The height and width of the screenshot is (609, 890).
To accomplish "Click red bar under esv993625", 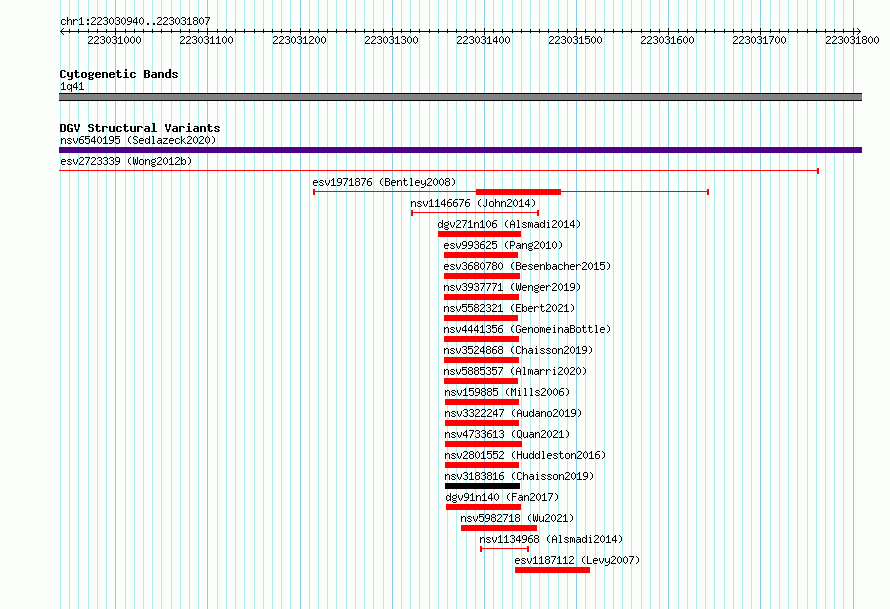I will pos(481,255).
